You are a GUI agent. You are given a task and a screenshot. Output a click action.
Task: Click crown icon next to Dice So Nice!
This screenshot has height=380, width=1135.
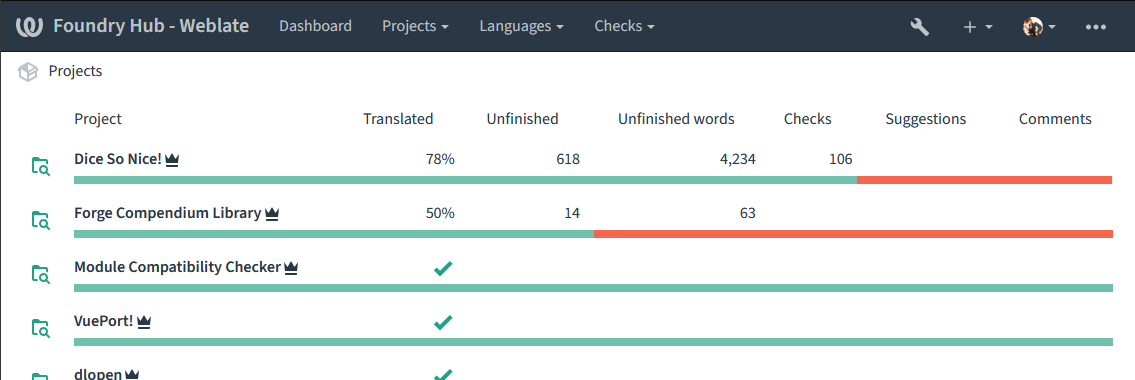pos(172,160)
